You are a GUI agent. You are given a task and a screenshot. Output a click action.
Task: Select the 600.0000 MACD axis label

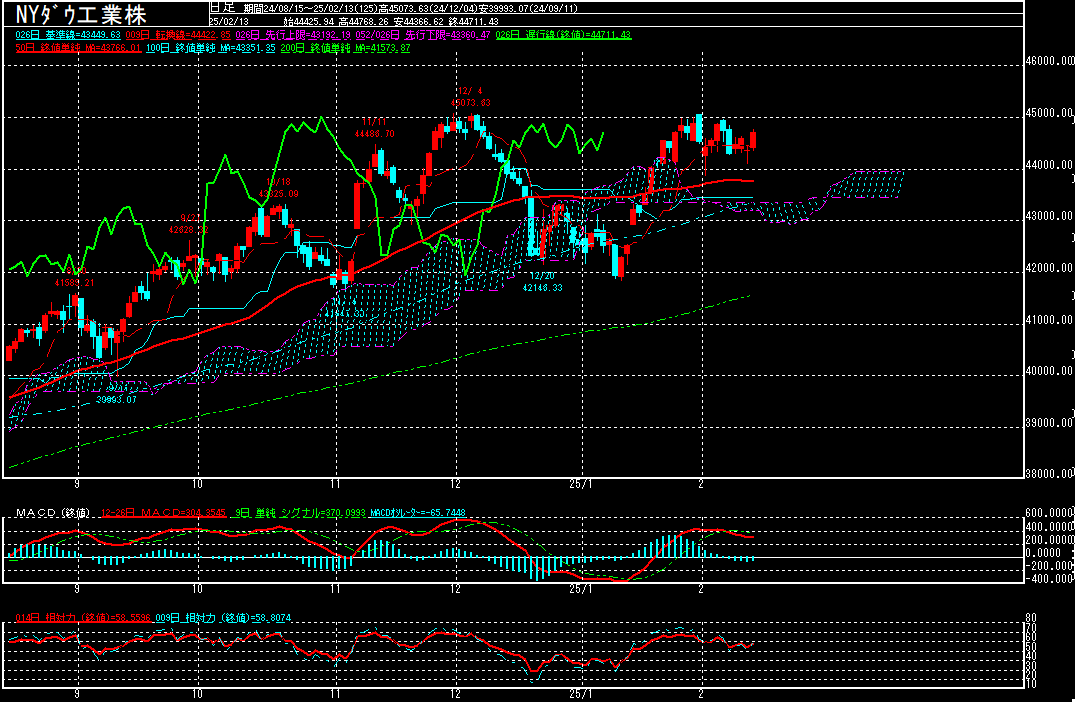[x=1049, y=513]
